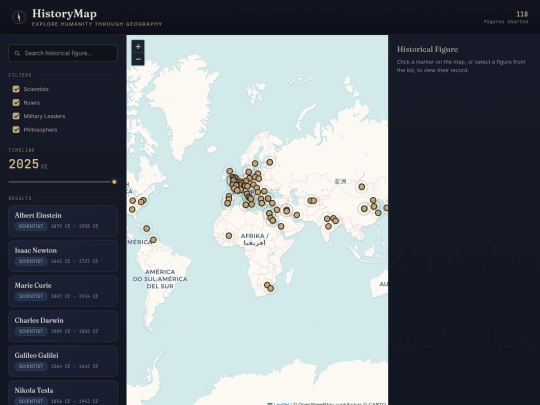Click the Scientist tag on Albert Einstein card
540x405 pixels.
[x=31, y=226]
